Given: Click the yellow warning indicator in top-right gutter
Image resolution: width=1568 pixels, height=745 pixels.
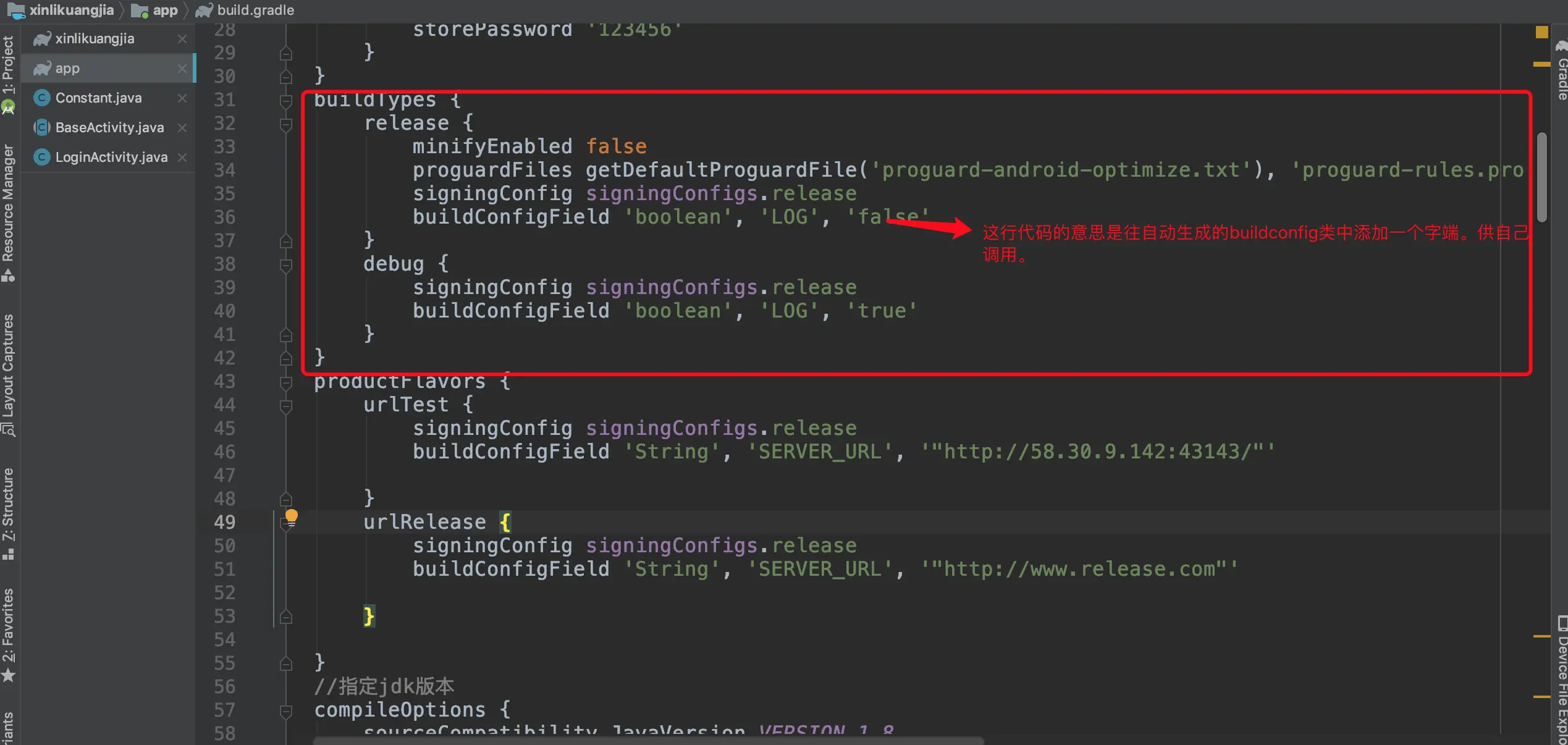Looking at the screenshot, I should [x=1541, y=32].
